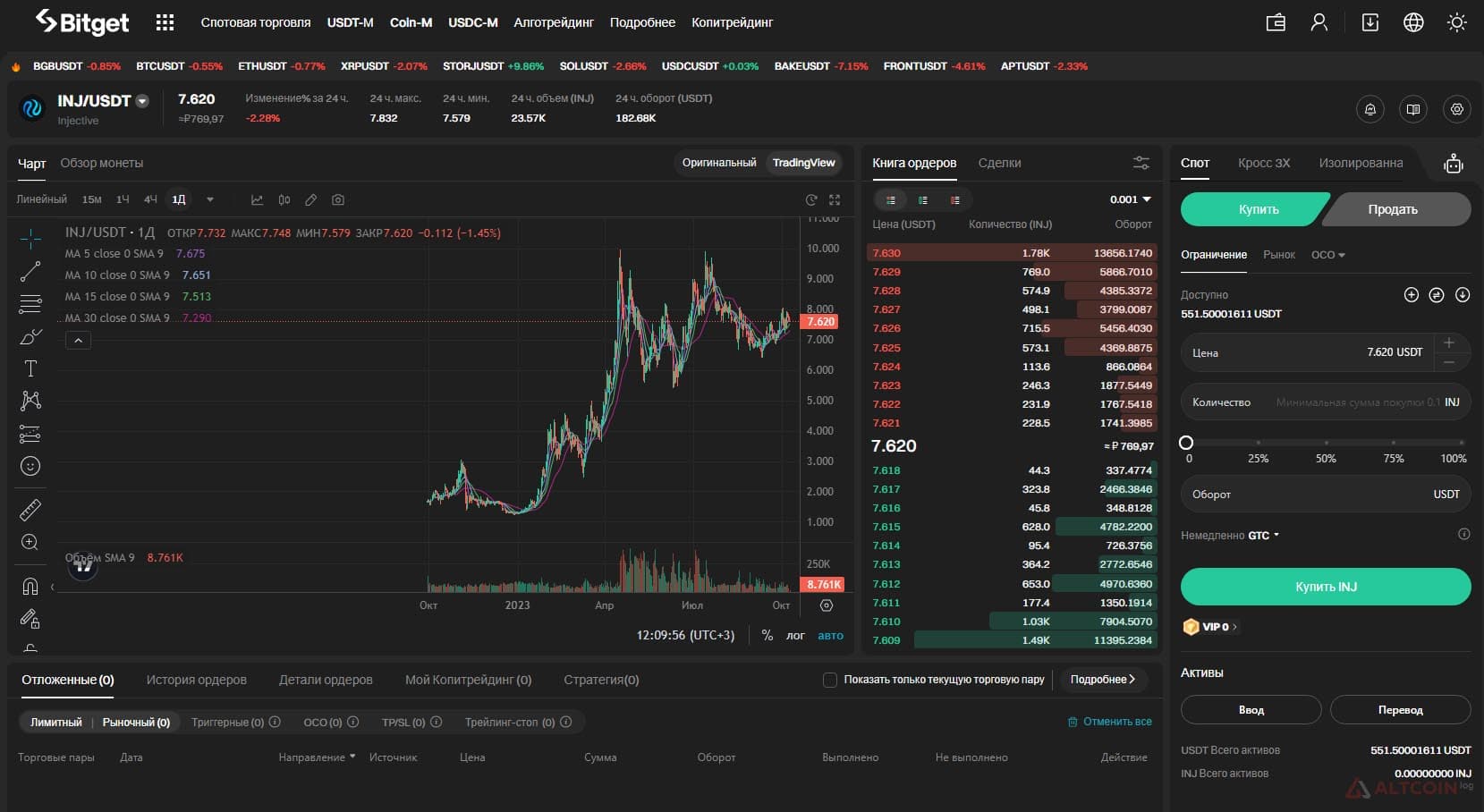Screen dimensions: 1484x812
Task: Click the price alert bell icon
Action: [x=1370, y=109]
